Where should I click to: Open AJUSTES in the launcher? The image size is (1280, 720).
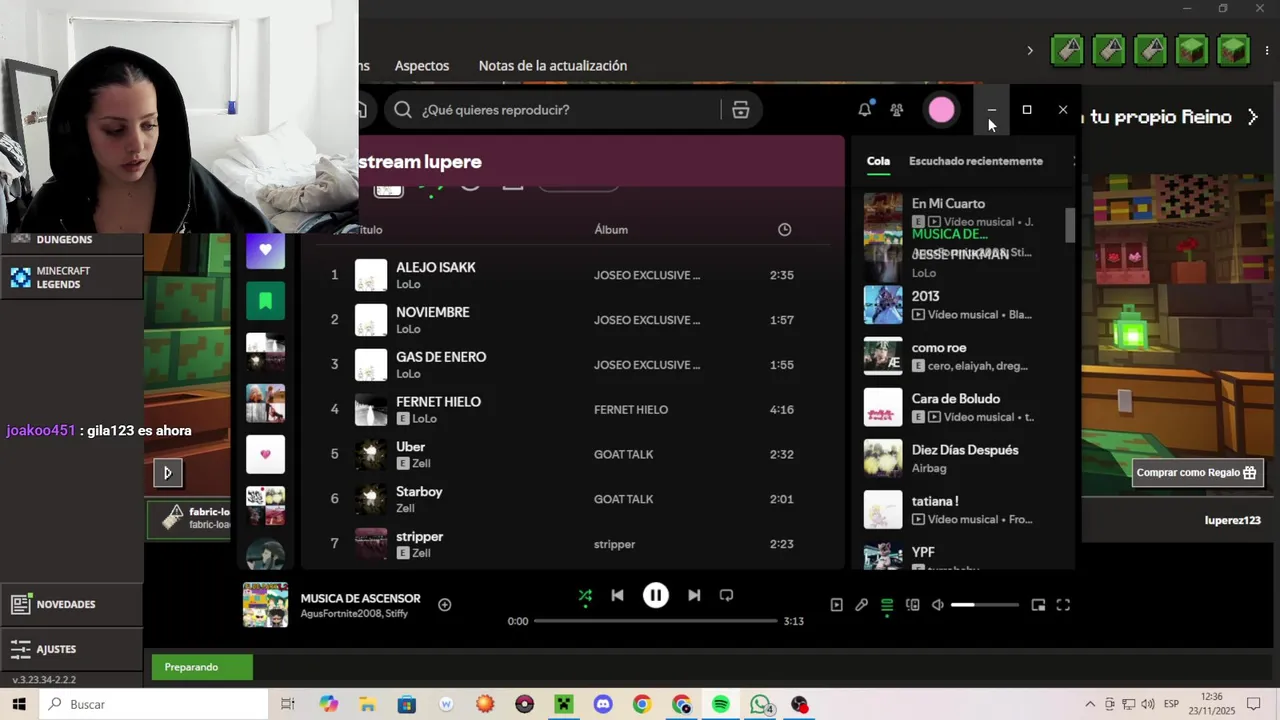[72, 649]
